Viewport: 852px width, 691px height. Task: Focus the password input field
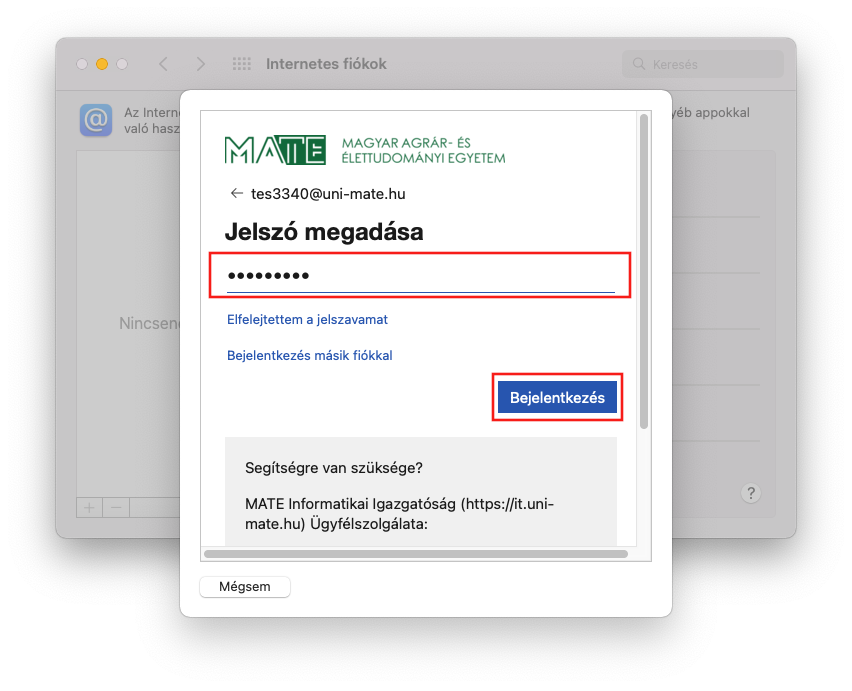pos(420,276)
